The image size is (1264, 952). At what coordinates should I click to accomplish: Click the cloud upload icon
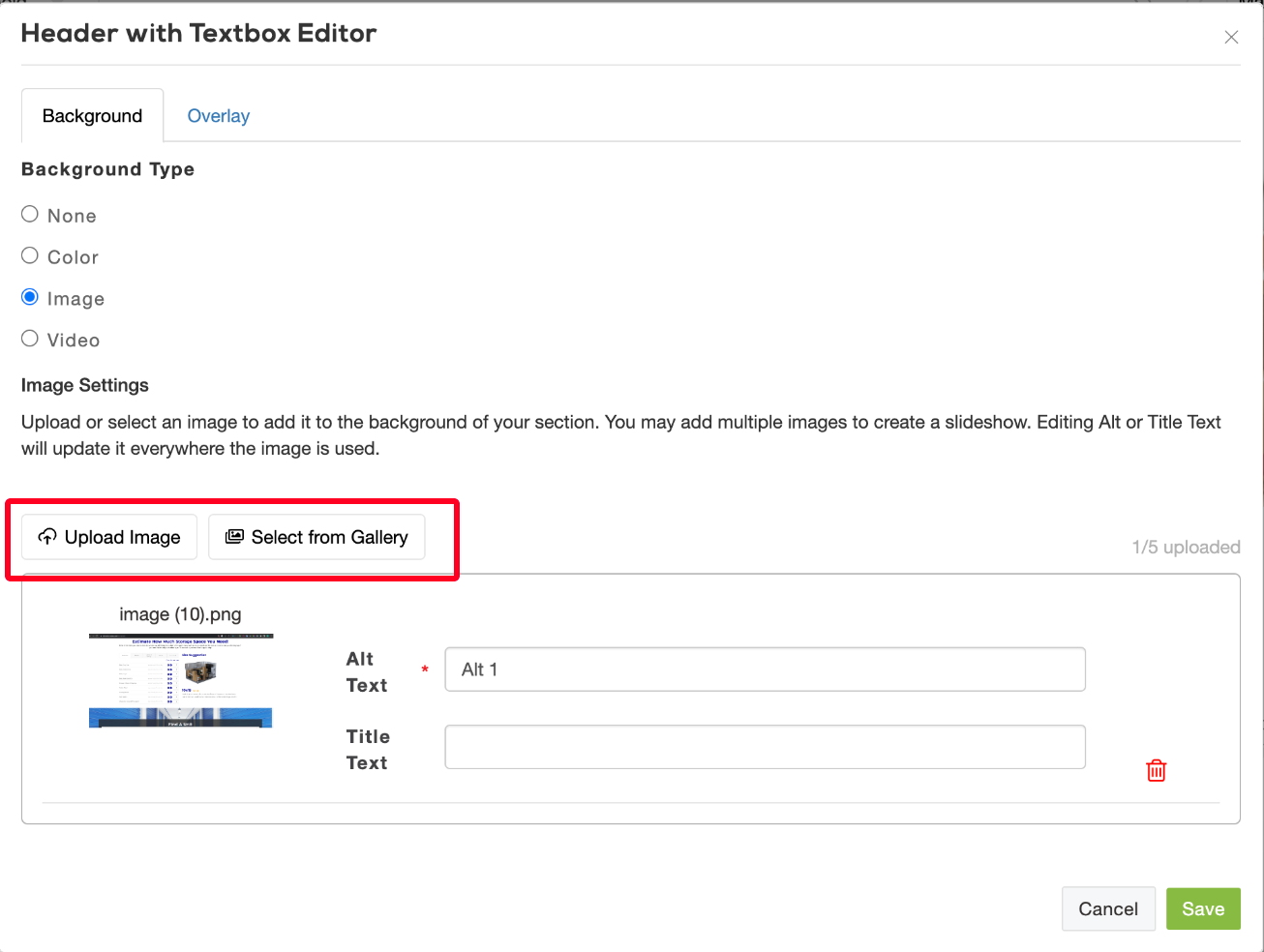(x=46, y=537)
